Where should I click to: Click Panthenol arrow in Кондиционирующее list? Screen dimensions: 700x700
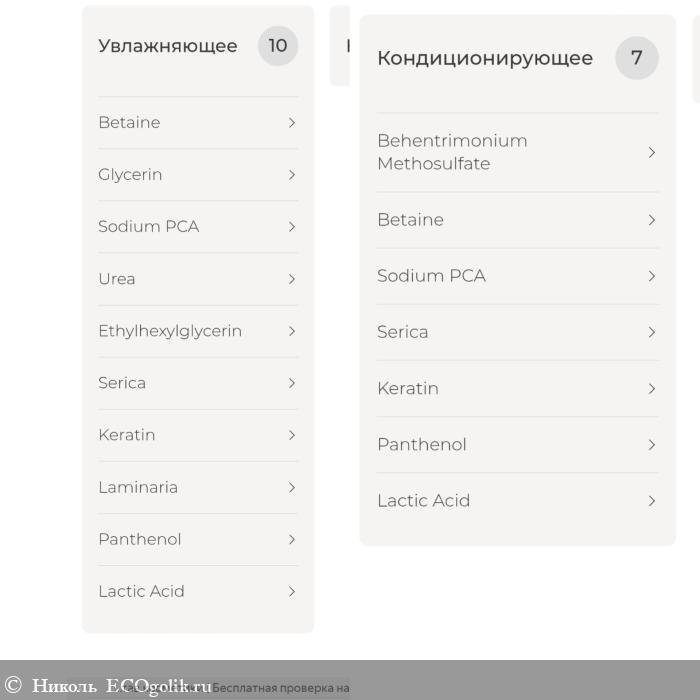click(652, 444)
